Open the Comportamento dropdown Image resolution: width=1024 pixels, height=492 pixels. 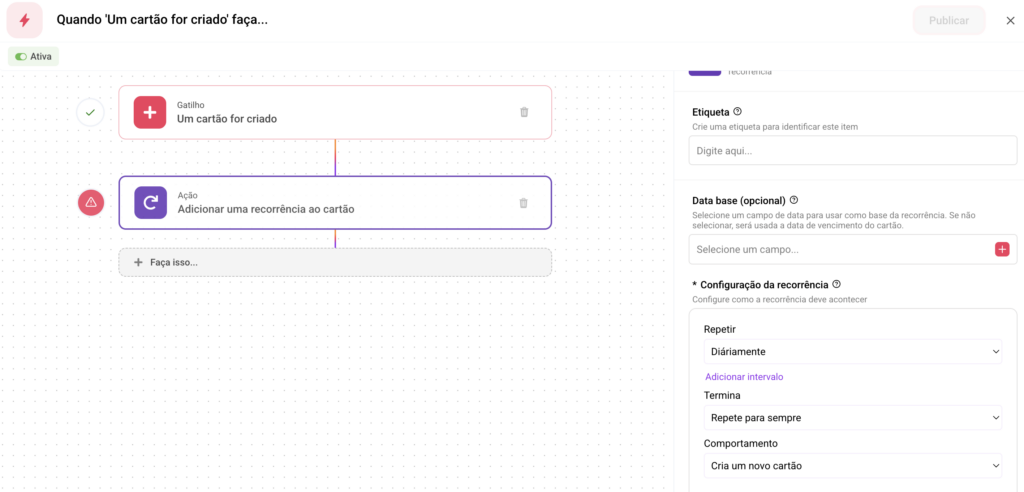[852, 465]
